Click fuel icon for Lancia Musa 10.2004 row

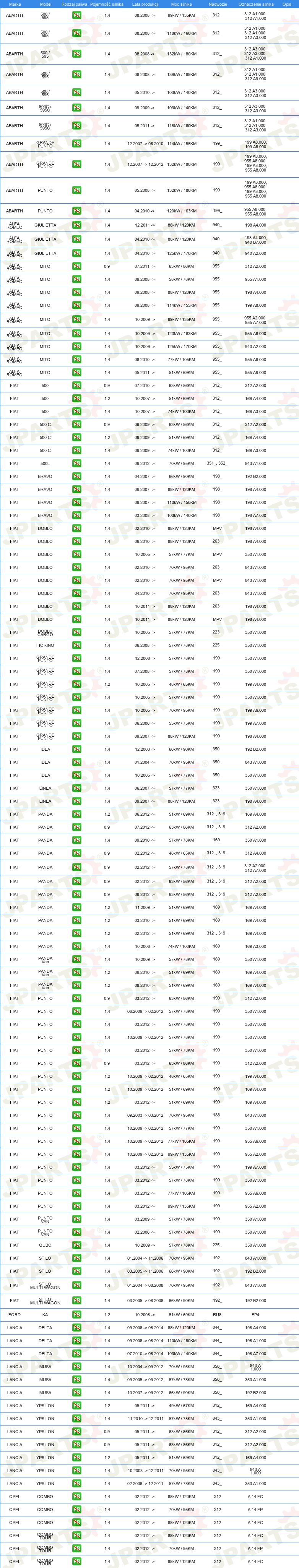76,1367
